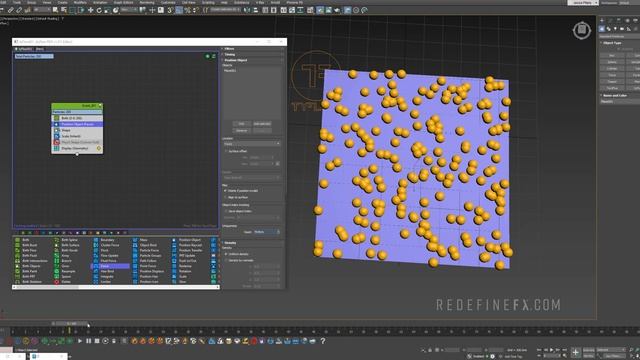Click the play icon in the bottom toolbar

(x=80, y=341)
